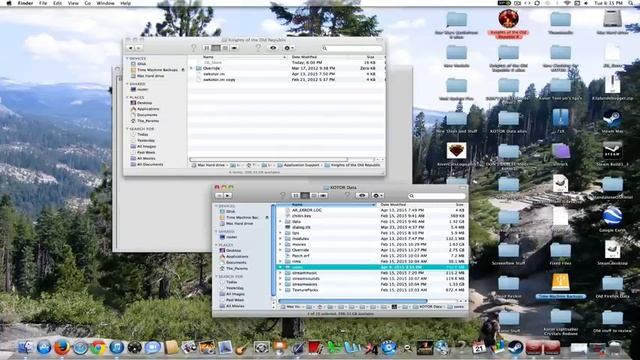This screenshot has width=640, height=360.
Task: Select Steam Mac desktop icon
Action: (612, 118)
